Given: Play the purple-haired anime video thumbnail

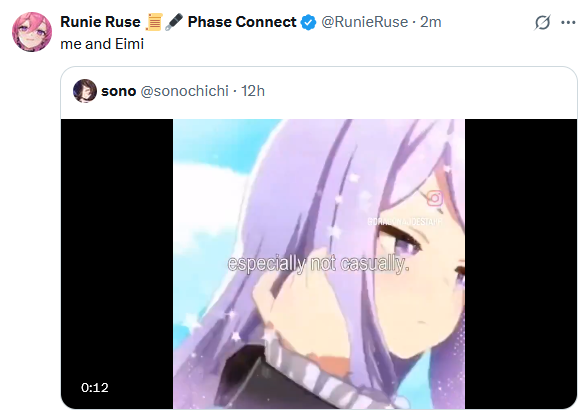Looking at the screenshot, I should tap(319, 264).
